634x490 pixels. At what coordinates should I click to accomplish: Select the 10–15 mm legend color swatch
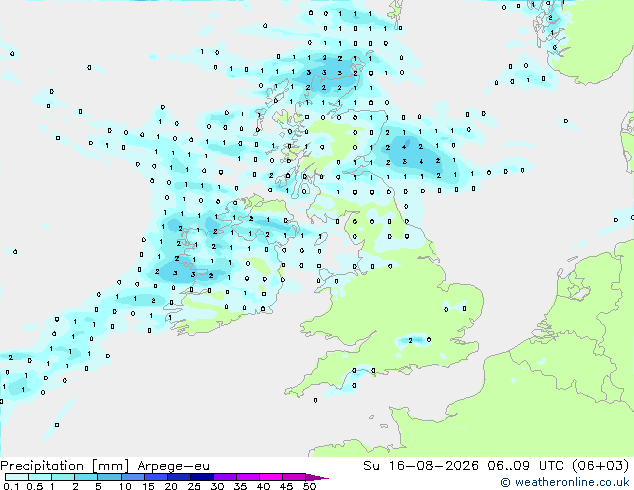[132, 477]
